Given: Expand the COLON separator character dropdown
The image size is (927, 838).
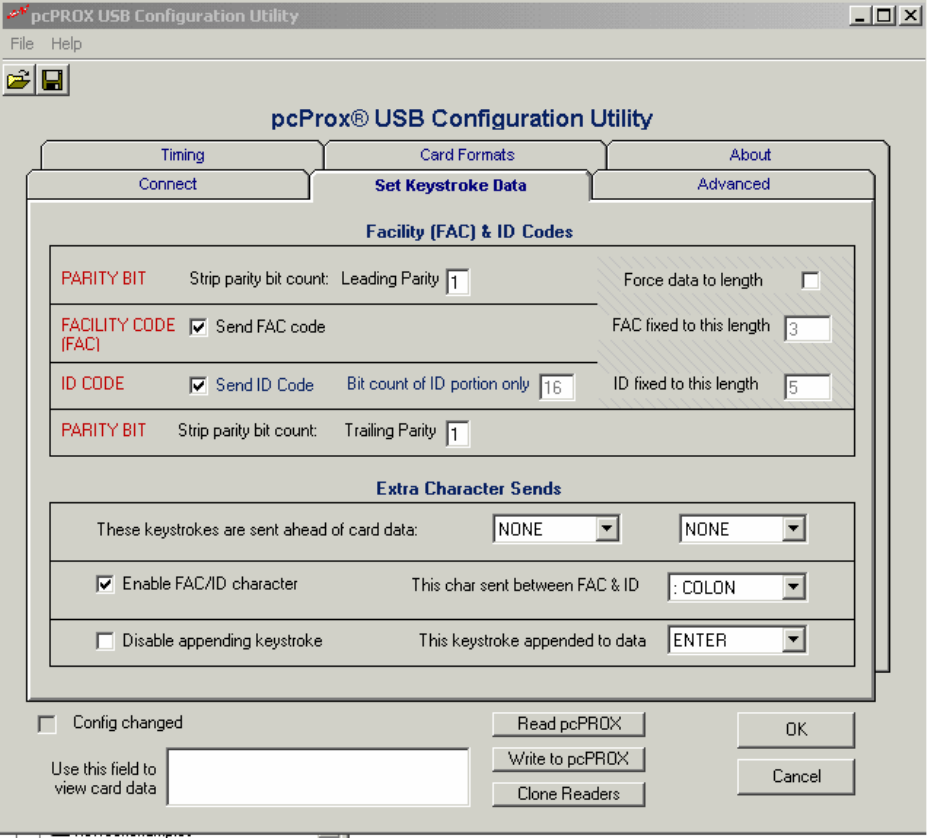Looking at the screenshot, I should pos(793,587).
